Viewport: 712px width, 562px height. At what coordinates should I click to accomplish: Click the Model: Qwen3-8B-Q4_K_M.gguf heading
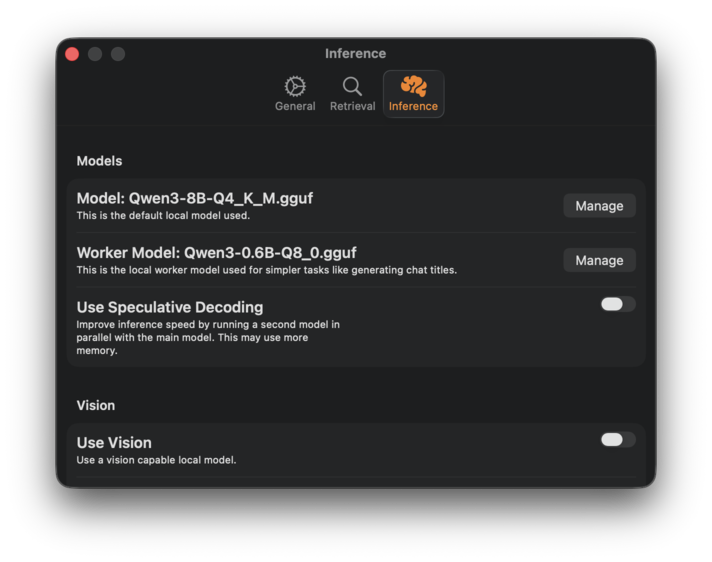194,198
